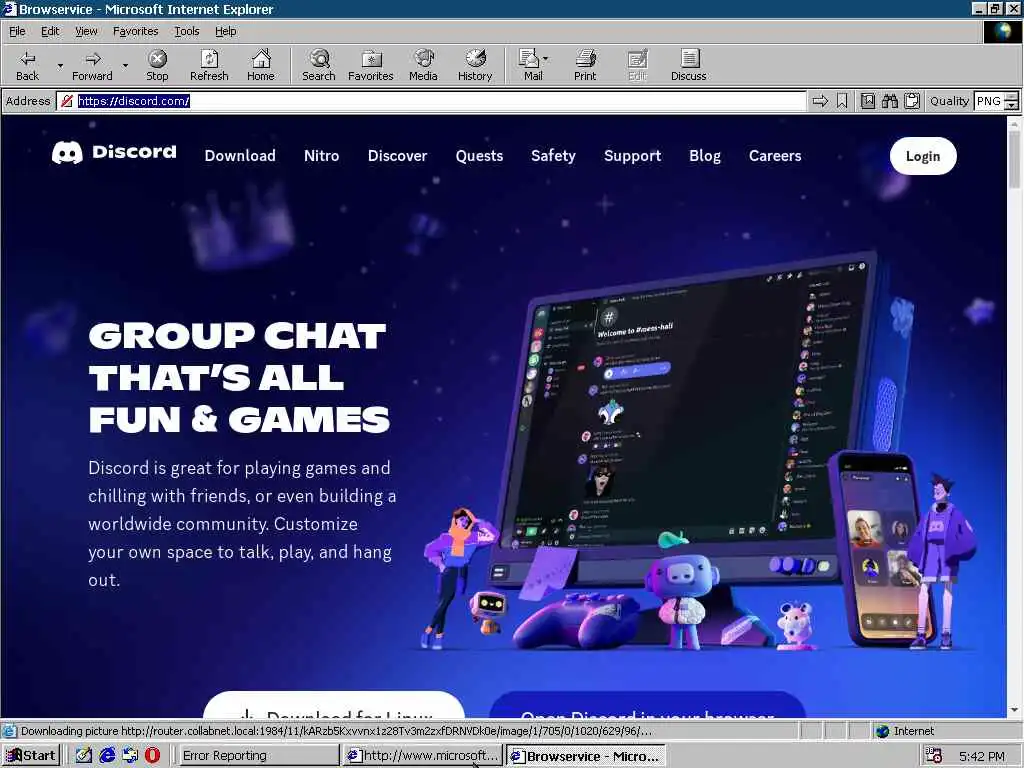Open the Edit menu

coord(50,31)
